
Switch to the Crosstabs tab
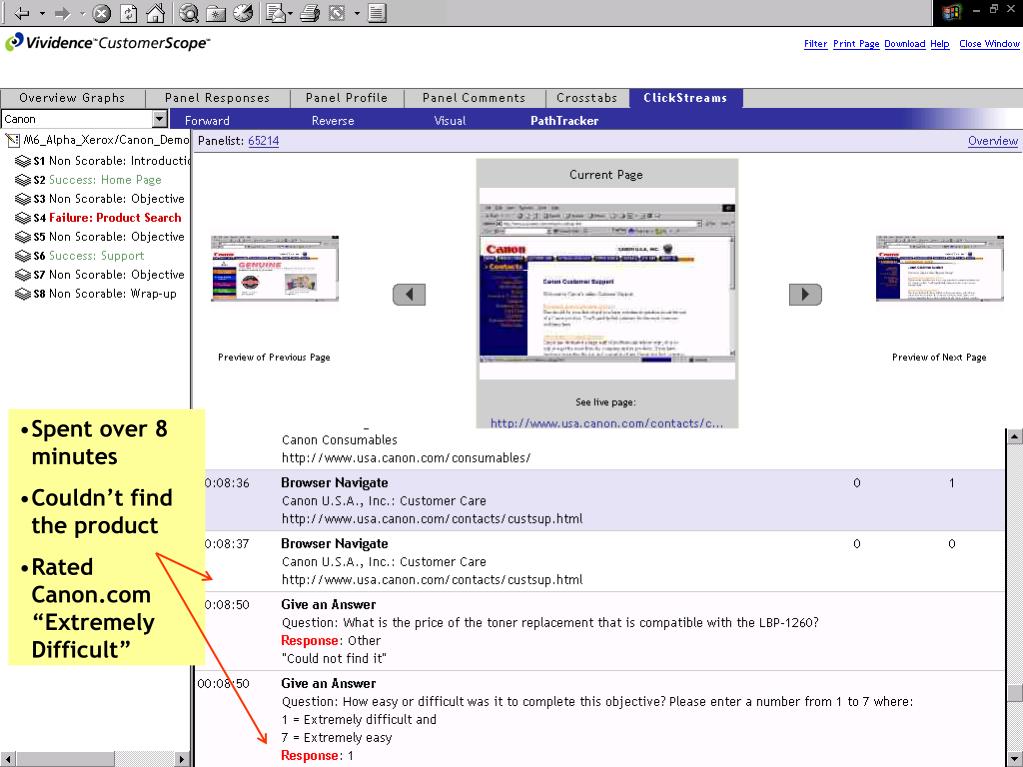(x=587, y=98)
